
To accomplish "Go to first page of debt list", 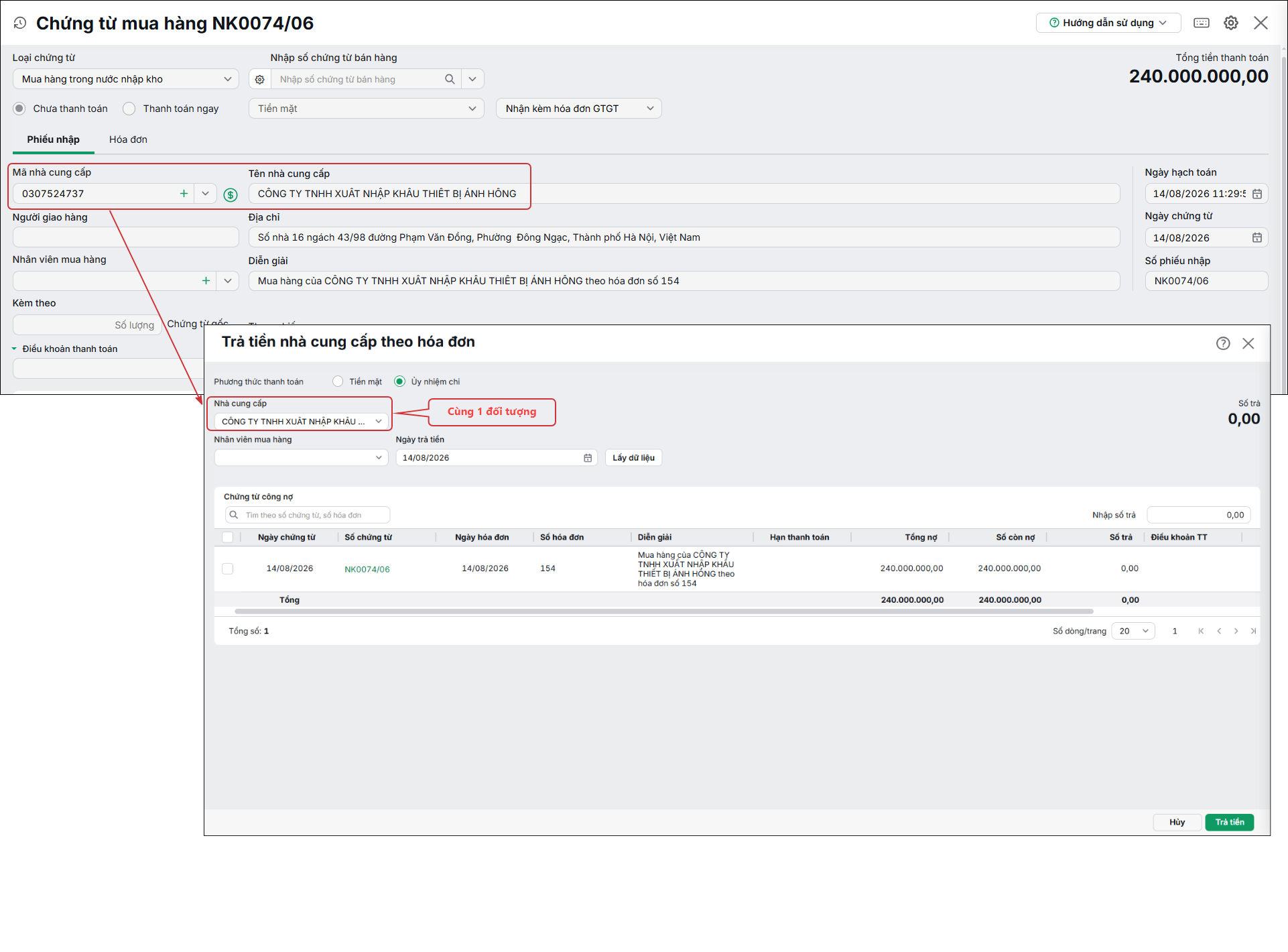I will point(1201,631).
